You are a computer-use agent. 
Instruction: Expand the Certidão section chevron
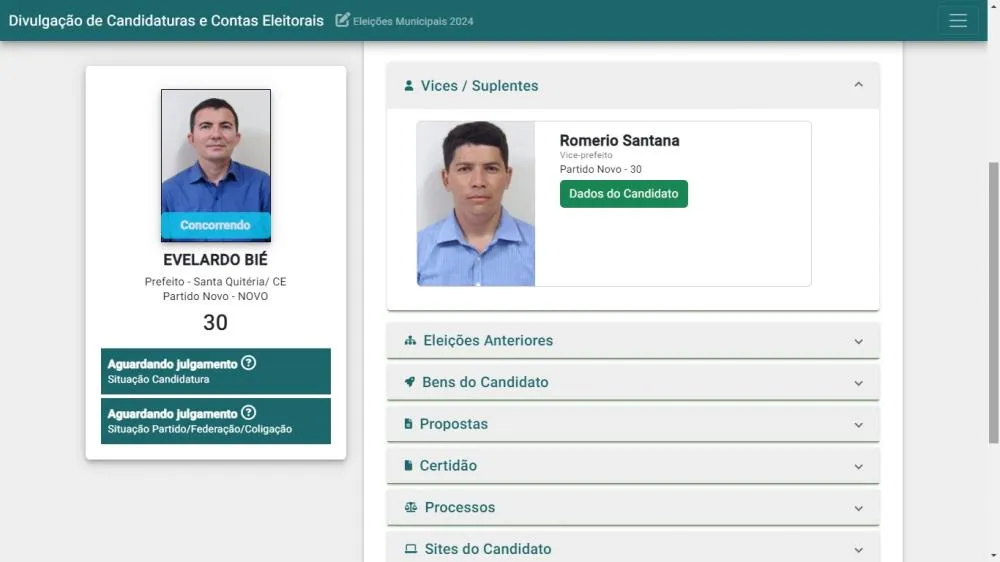click(858, 466)
